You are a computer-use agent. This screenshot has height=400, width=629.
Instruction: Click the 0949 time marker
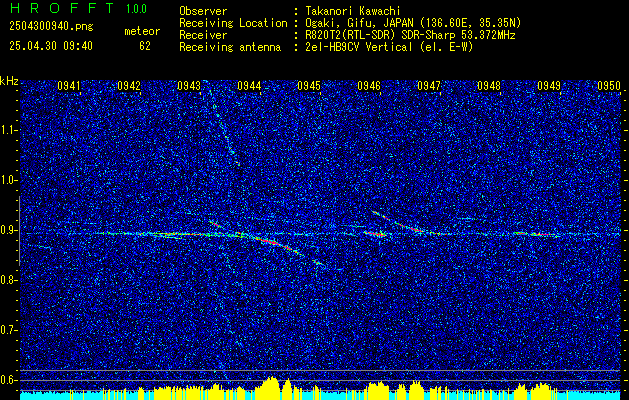[549, 86]
